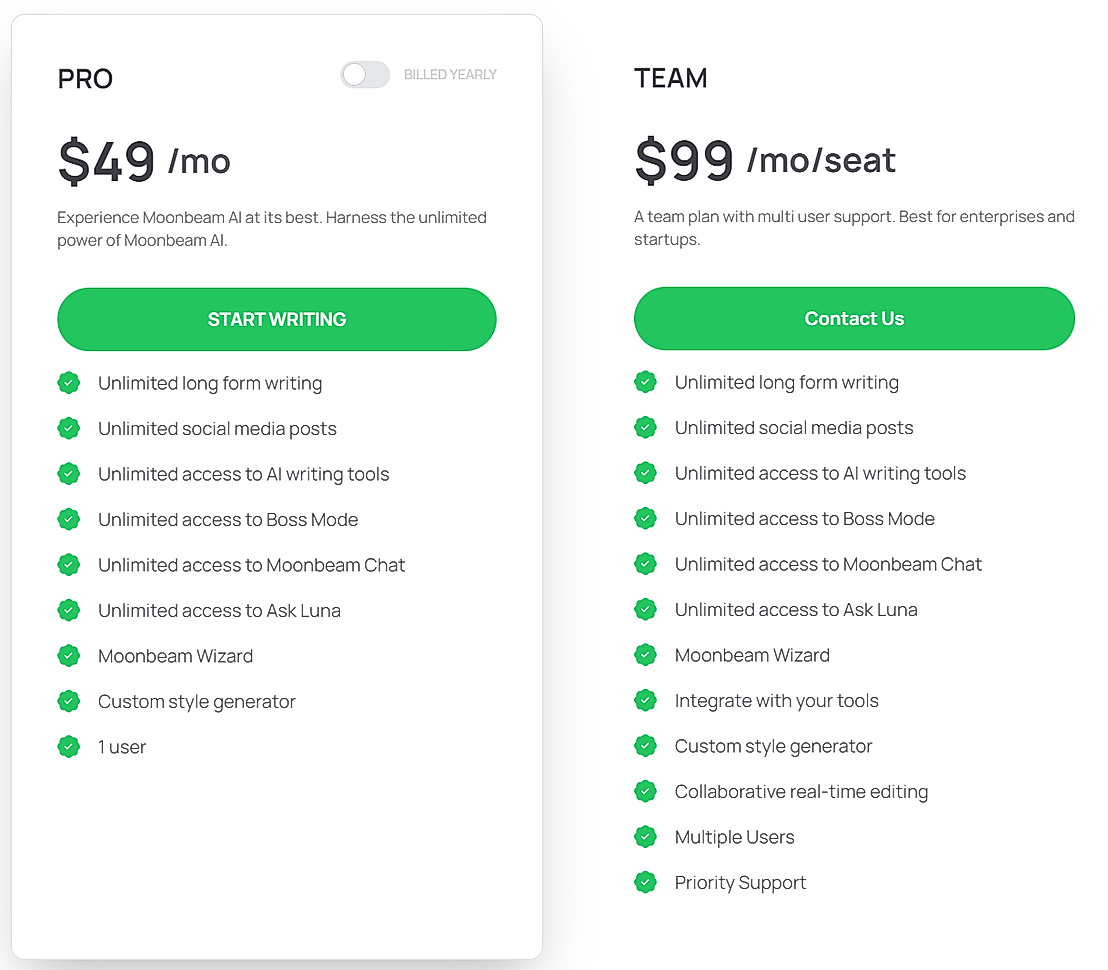Click the checkmark next to Unlimited social media posts
The image size is (1108, 970).
coord(68,428)
